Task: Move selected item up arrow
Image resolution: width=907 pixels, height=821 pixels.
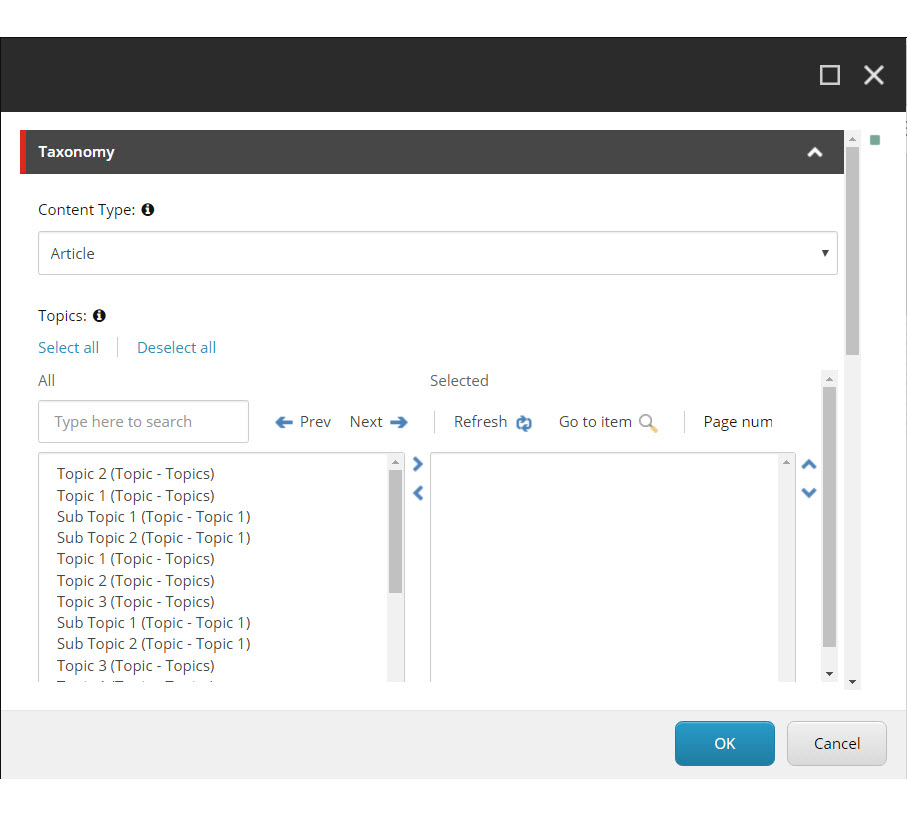Action: (809, 465)
